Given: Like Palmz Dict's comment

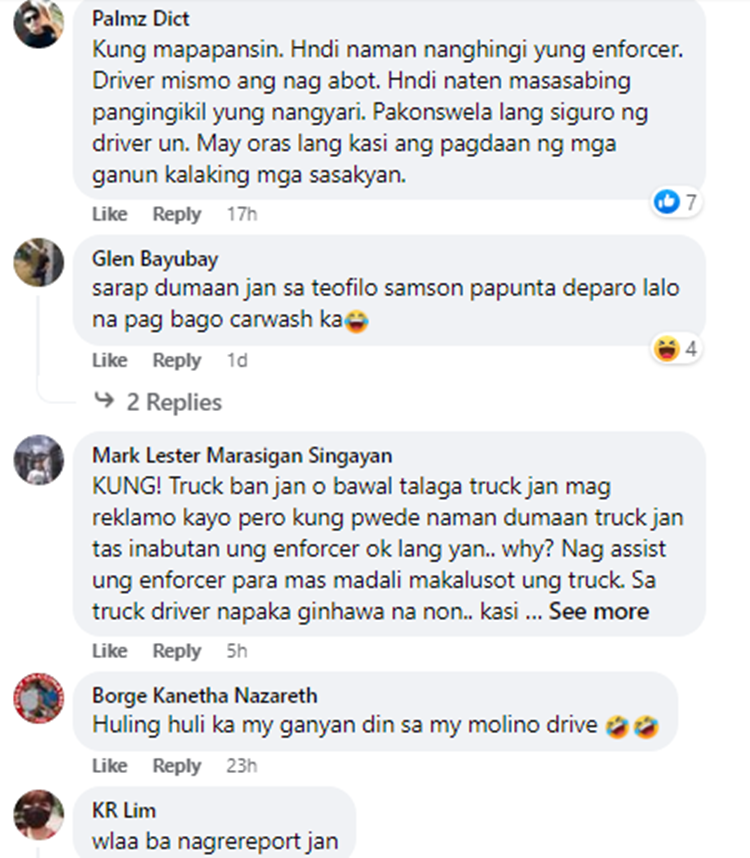Looking at the screenshot, I should click(109, 214).
